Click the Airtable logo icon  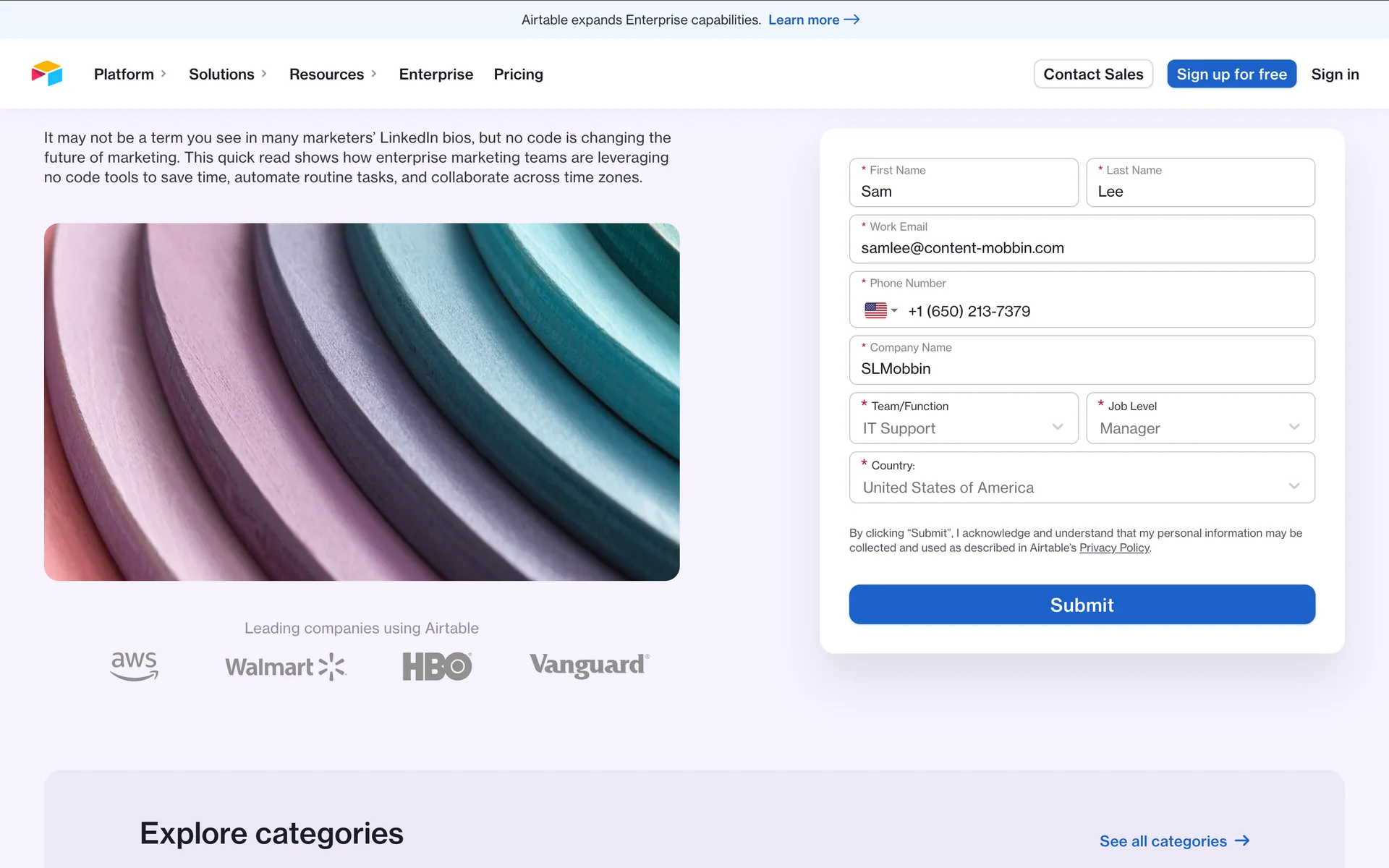(x=47, y=74)
